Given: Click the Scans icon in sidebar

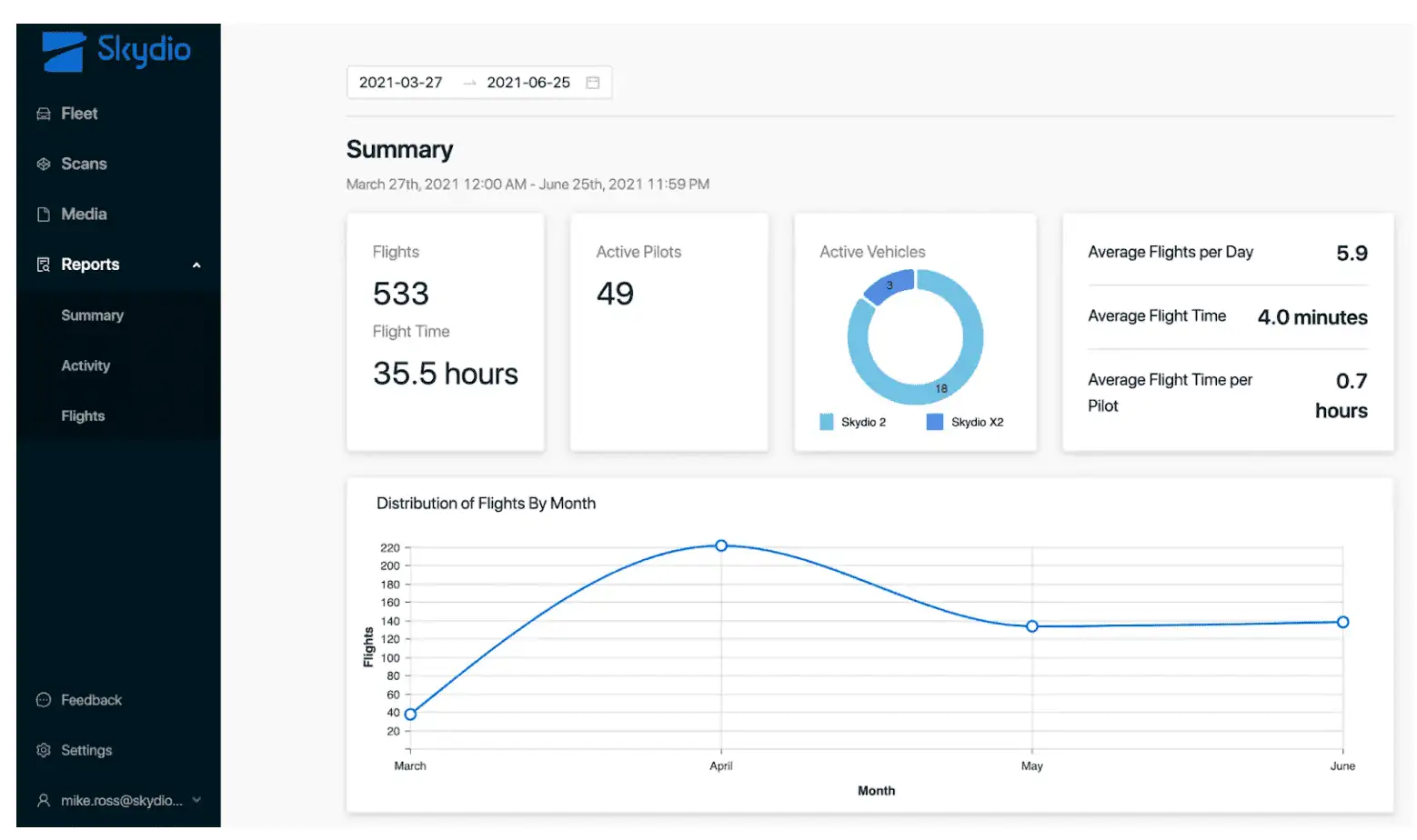Looking at the screenshot, I should click(x=43, y=165).
